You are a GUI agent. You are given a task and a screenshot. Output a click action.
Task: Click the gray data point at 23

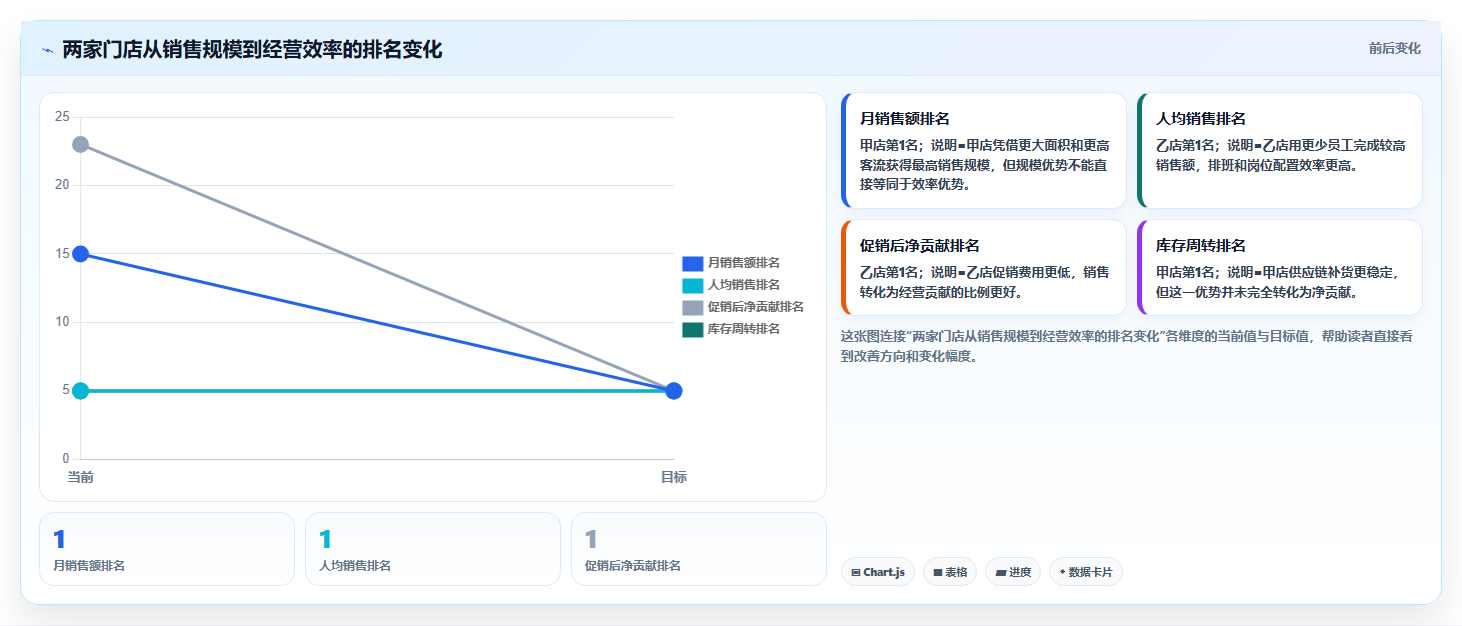tap(81, 145)
